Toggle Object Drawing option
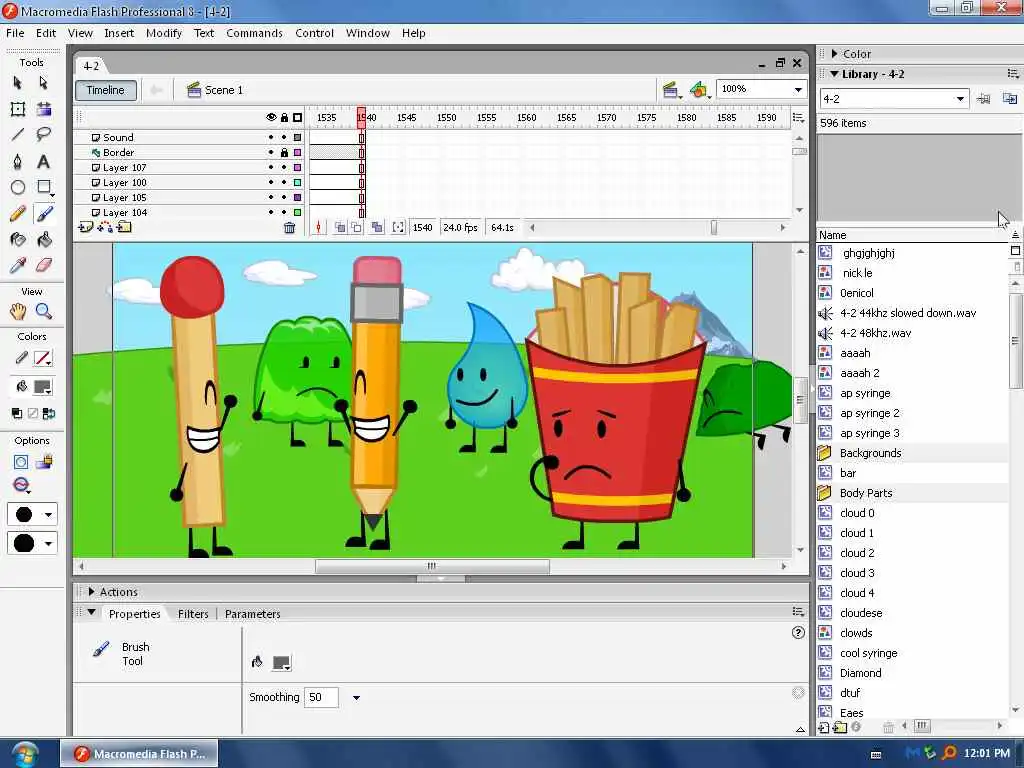This screenshot has height=768, width=1024. click(x=21, y=462)
